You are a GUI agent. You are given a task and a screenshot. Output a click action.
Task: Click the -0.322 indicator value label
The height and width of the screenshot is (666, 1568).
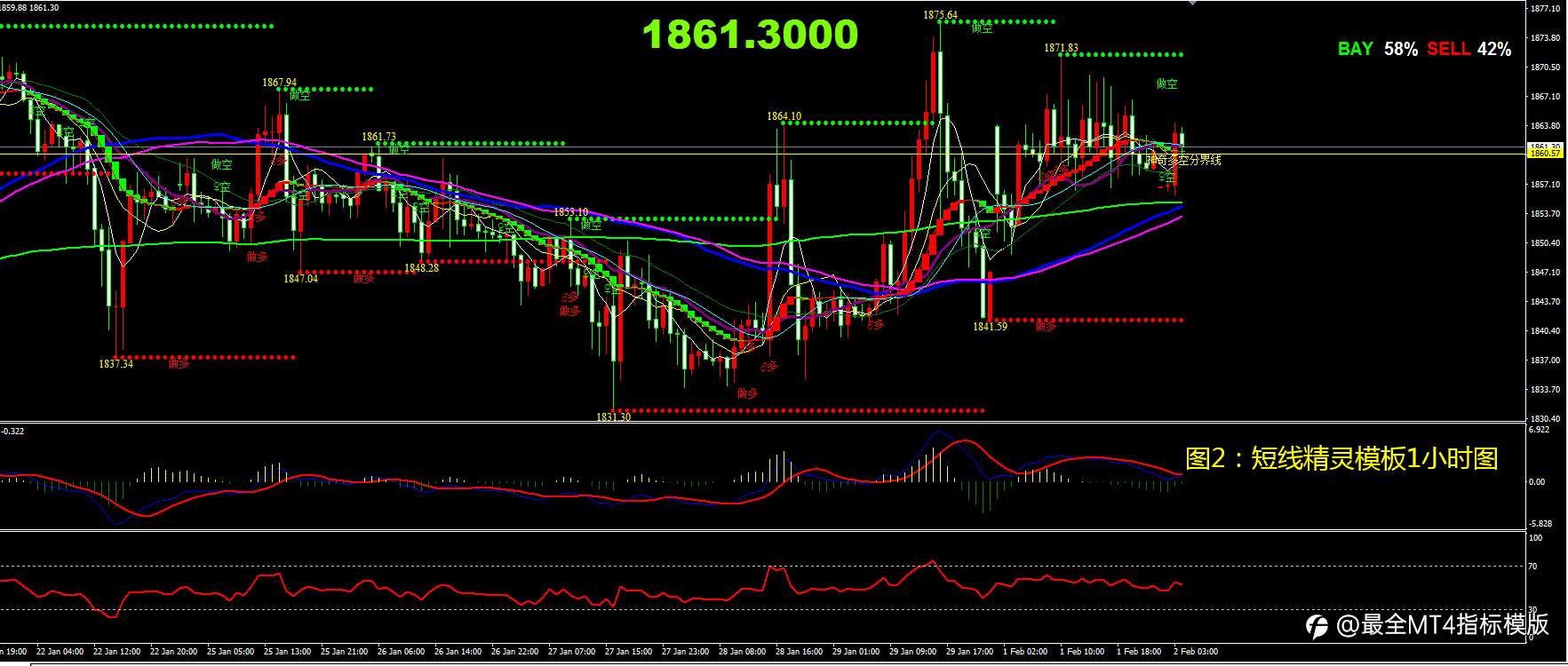click(12, 431)
